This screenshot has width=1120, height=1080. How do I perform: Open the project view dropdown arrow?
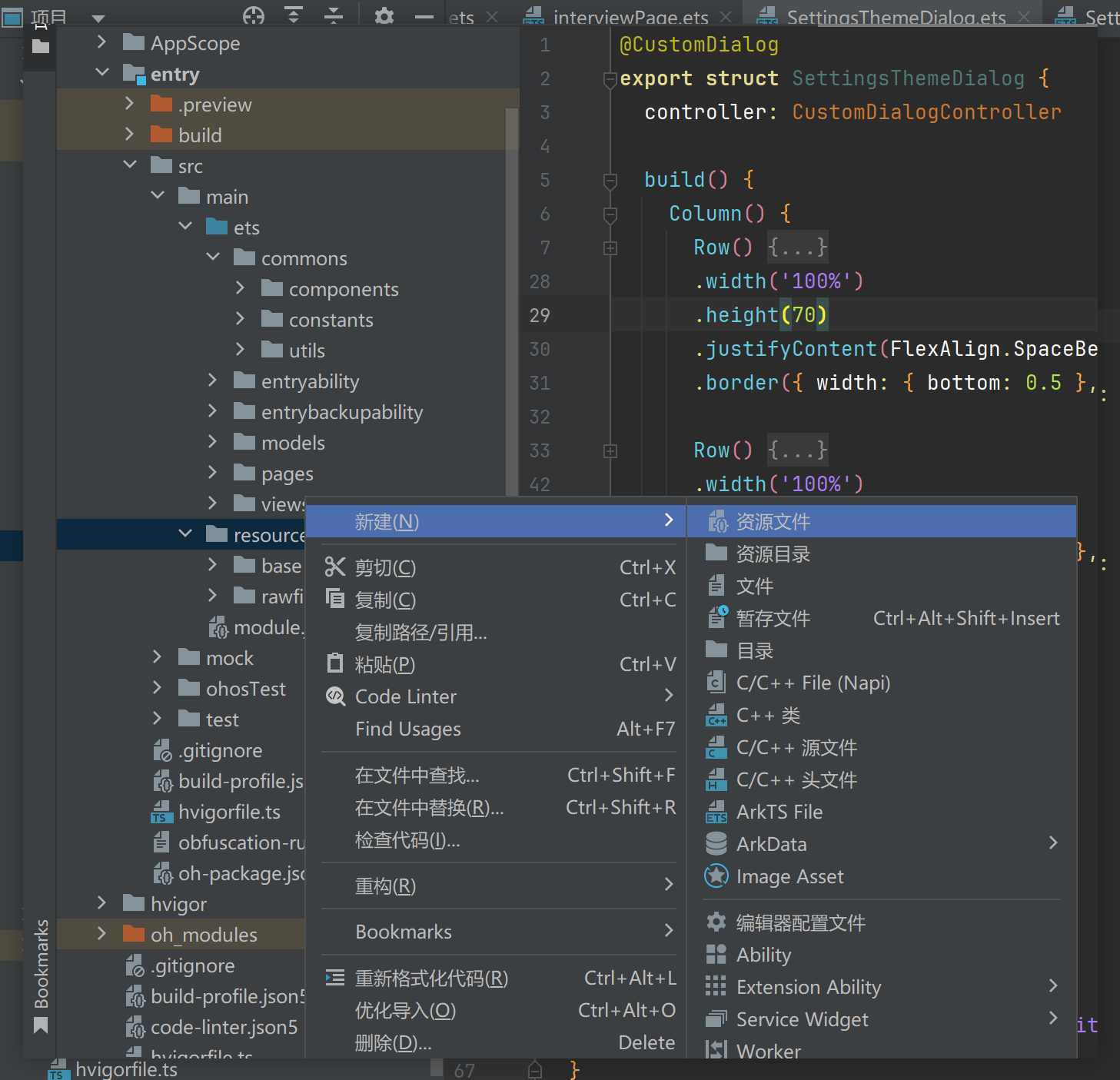[98, 18]
